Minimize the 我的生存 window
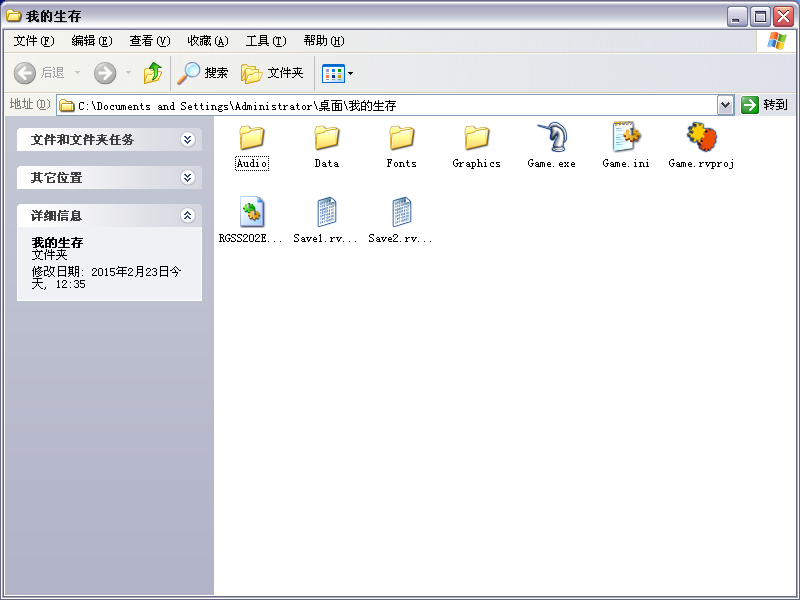Image resolution: width=800 pixels, height=600 pixels. pyautogui.click(x=737, y=16)
